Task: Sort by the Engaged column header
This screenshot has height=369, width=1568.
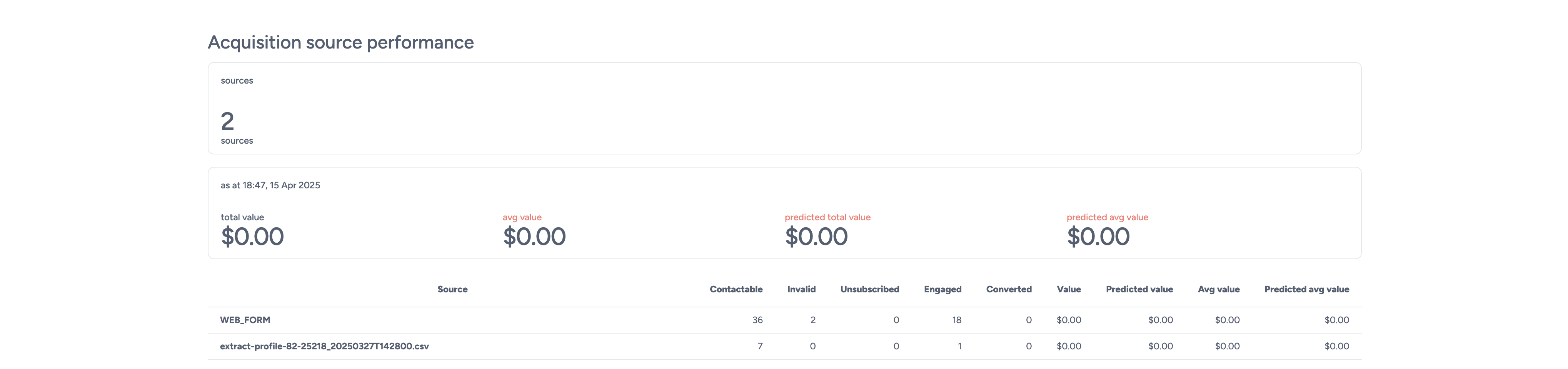Action: coord(943,289)
